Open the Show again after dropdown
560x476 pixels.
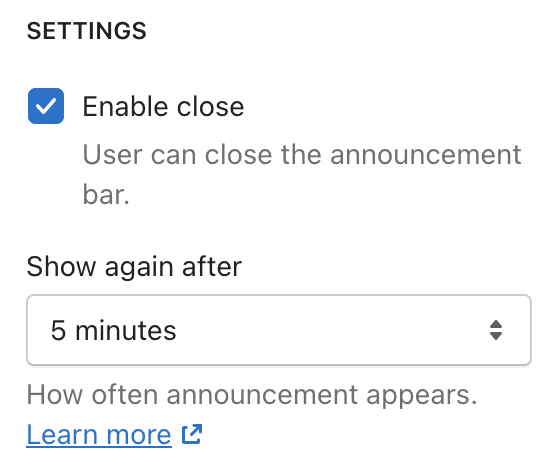(279, 330)
